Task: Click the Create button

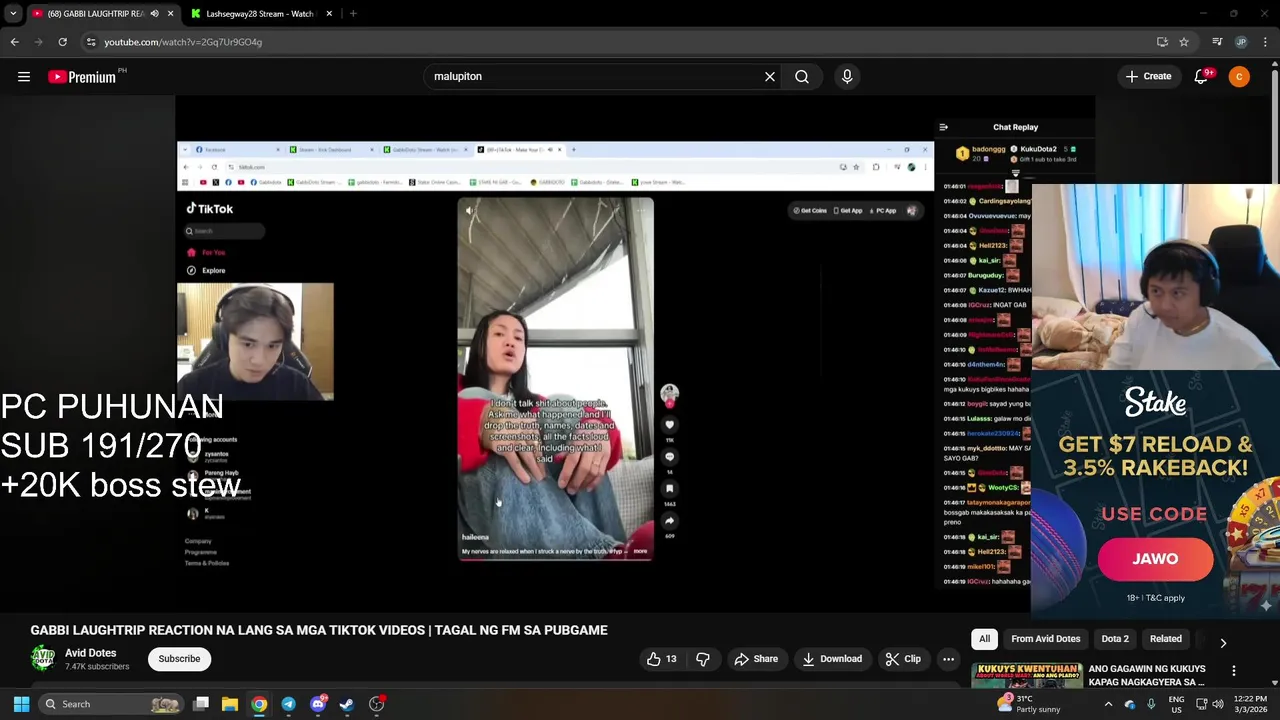Action: [x=1148, y=77]
